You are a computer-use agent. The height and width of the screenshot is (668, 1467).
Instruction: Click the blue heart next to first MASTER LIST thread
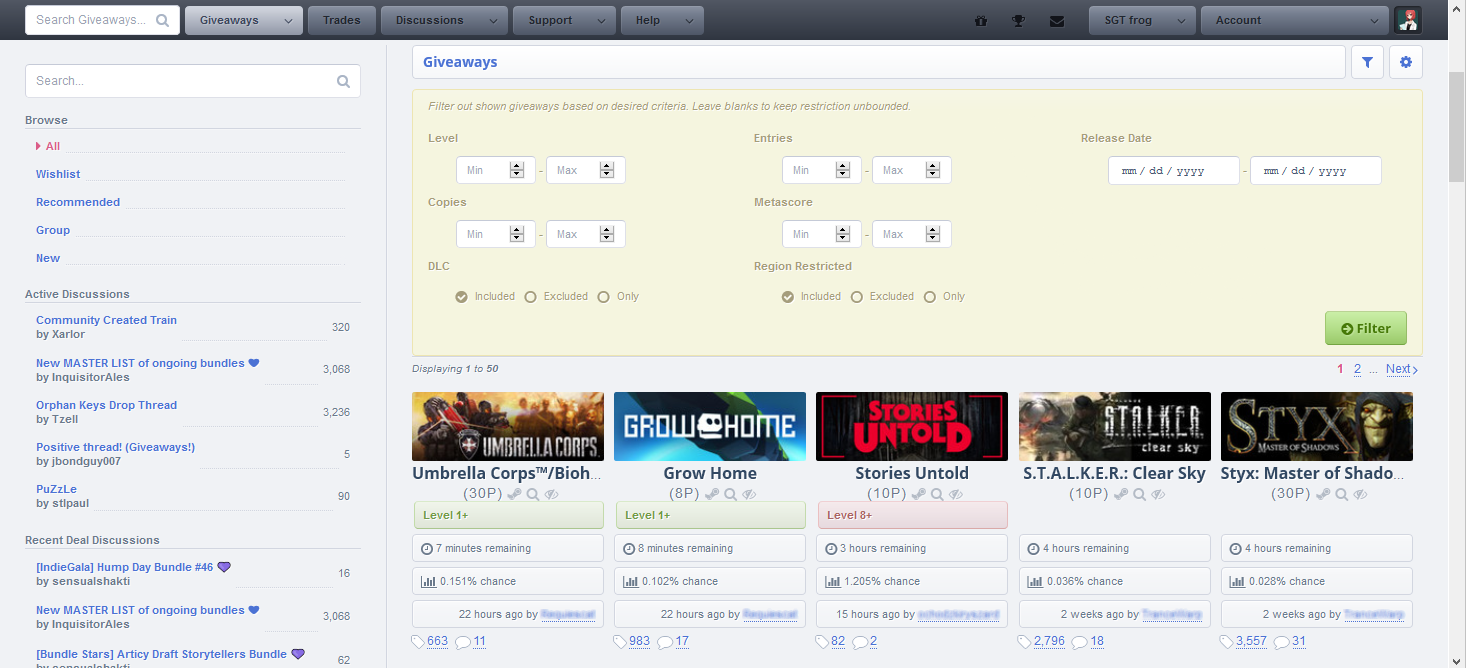[x=254, y=363]
